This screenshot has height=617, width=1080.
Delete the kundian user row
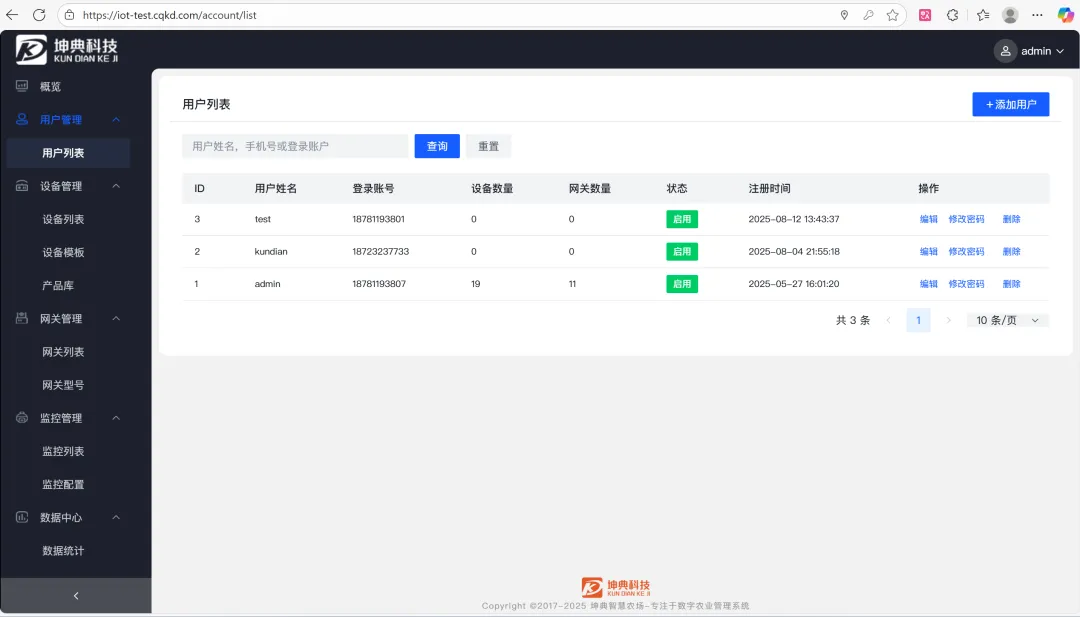[1011, 251]
